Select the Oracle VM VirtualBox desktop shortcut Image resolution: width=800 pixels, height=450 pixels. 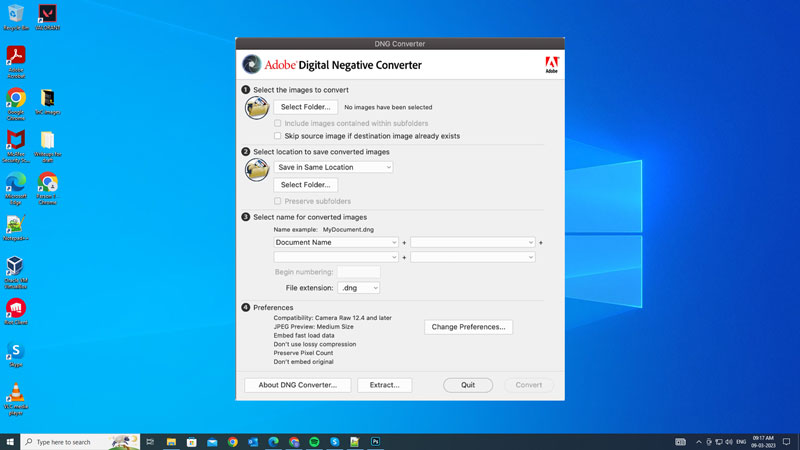tap(16, 272)
